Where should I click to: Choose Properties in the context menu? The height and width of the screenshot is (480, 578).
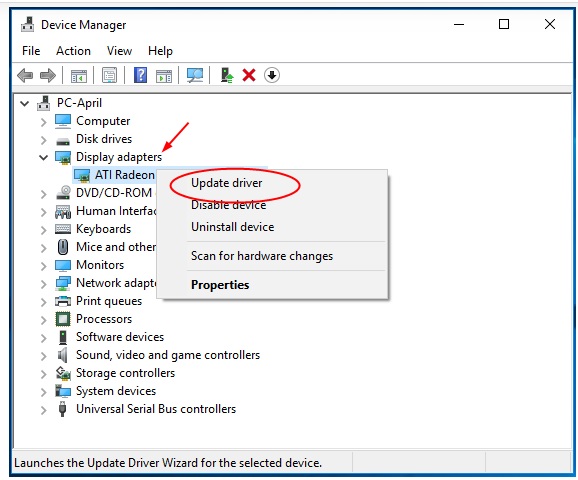(x=220, y=285)
